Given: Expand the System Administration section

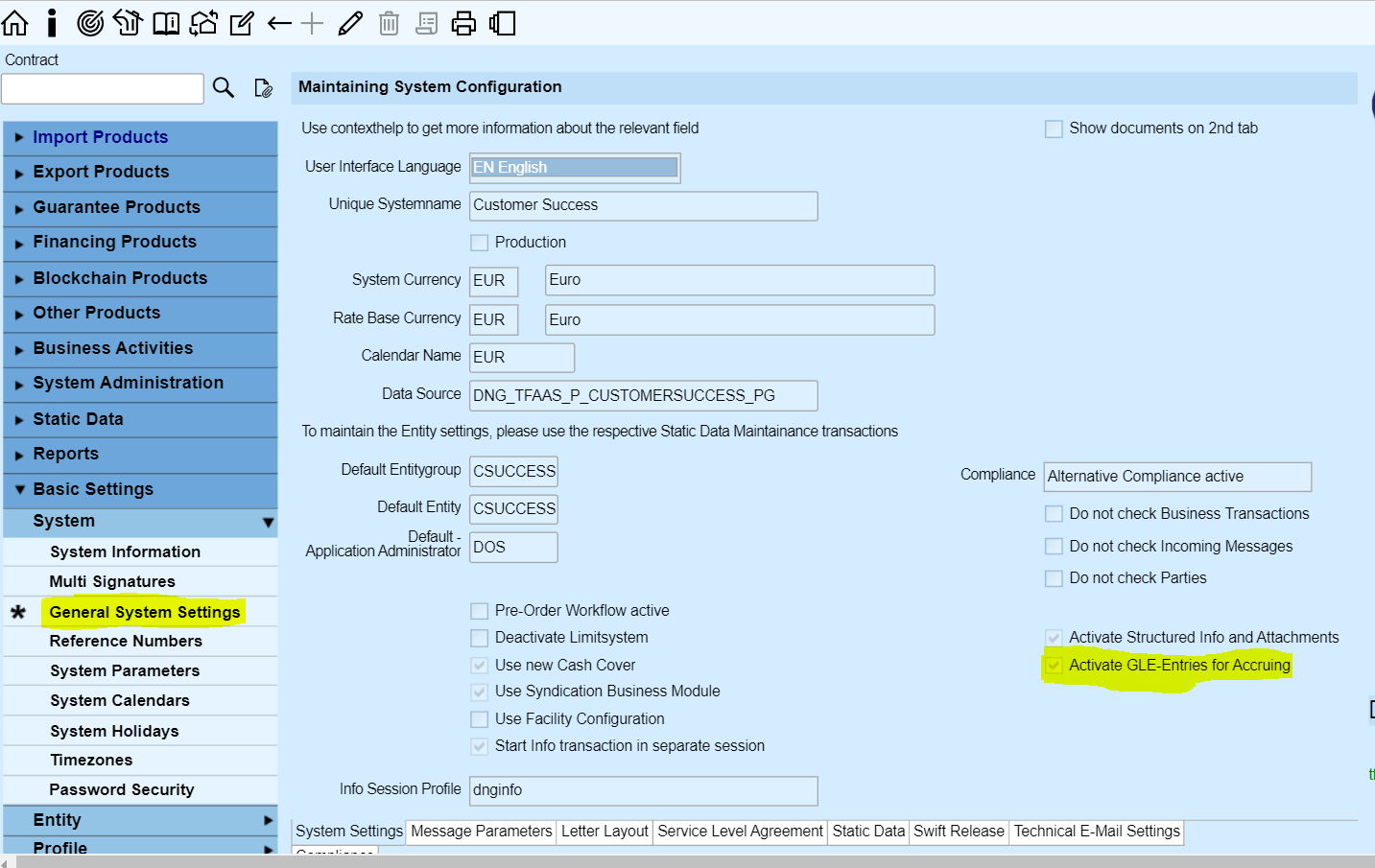Looking at the screenshot, I should 140,384.
